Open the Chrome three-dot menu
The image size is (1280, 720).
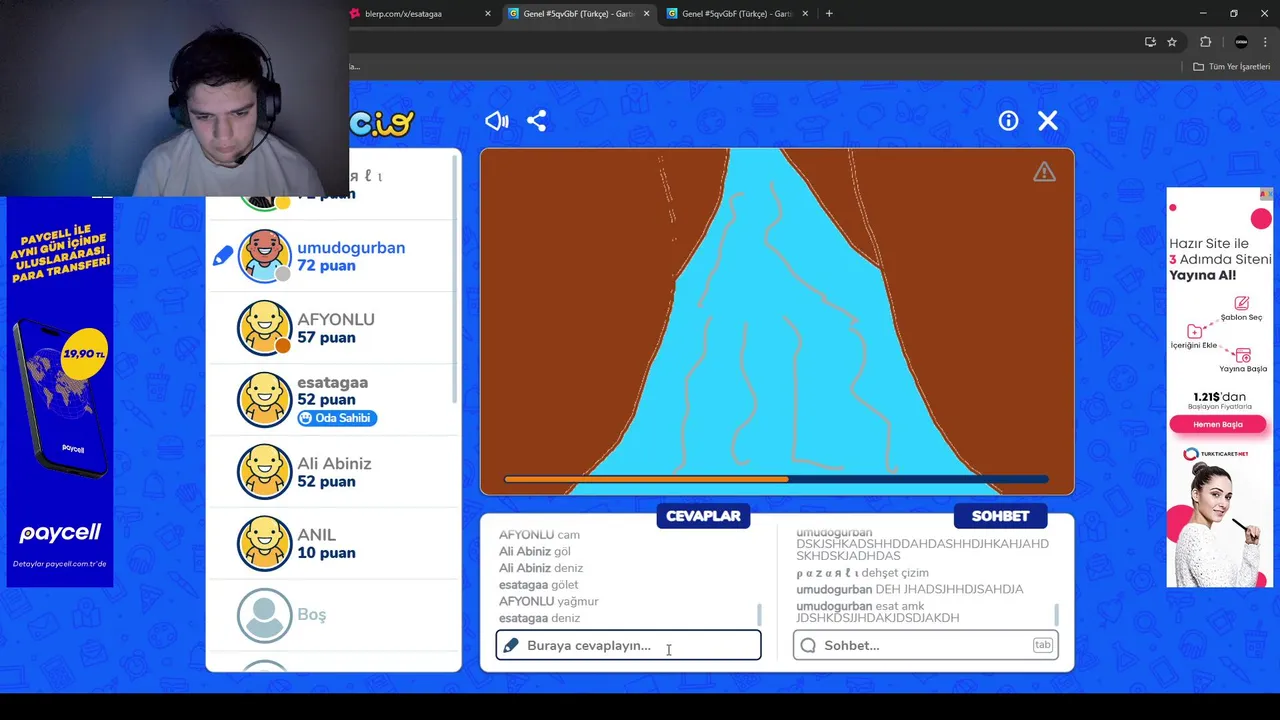coord(1266,42)
